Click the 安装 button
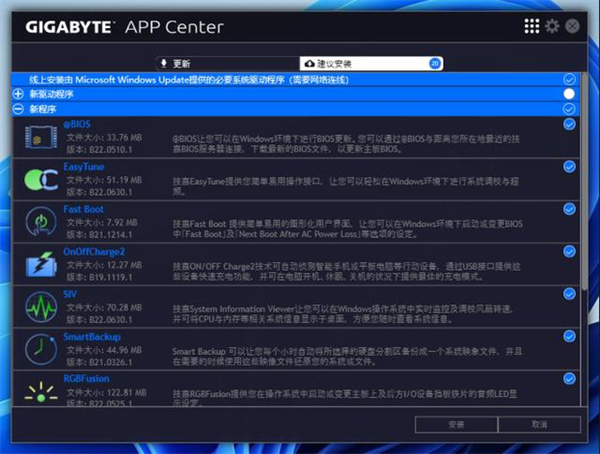Viewport: 600px width, 454px height. coord(455,424)
